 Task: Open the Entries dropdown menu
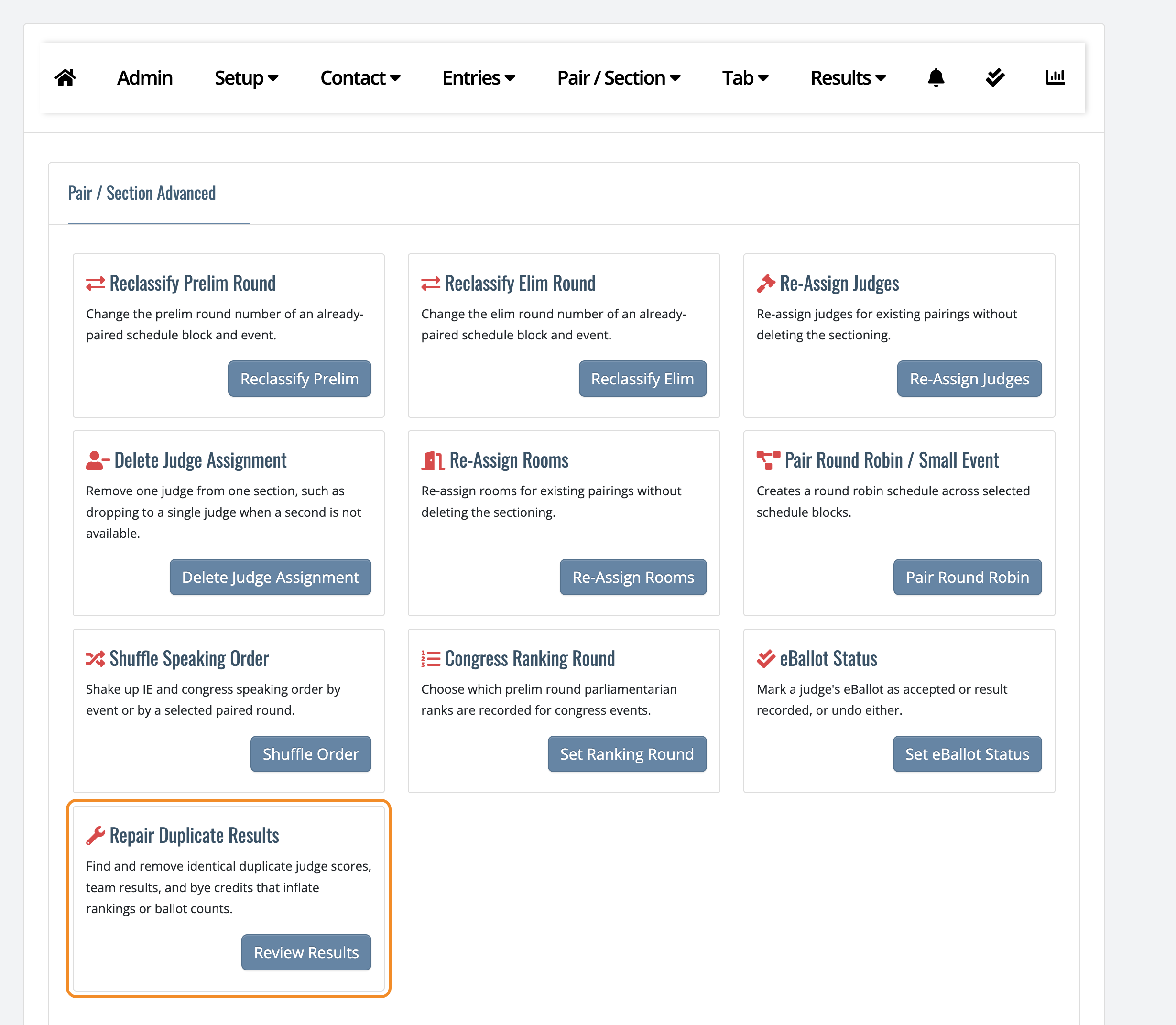[x=479, y=78]
